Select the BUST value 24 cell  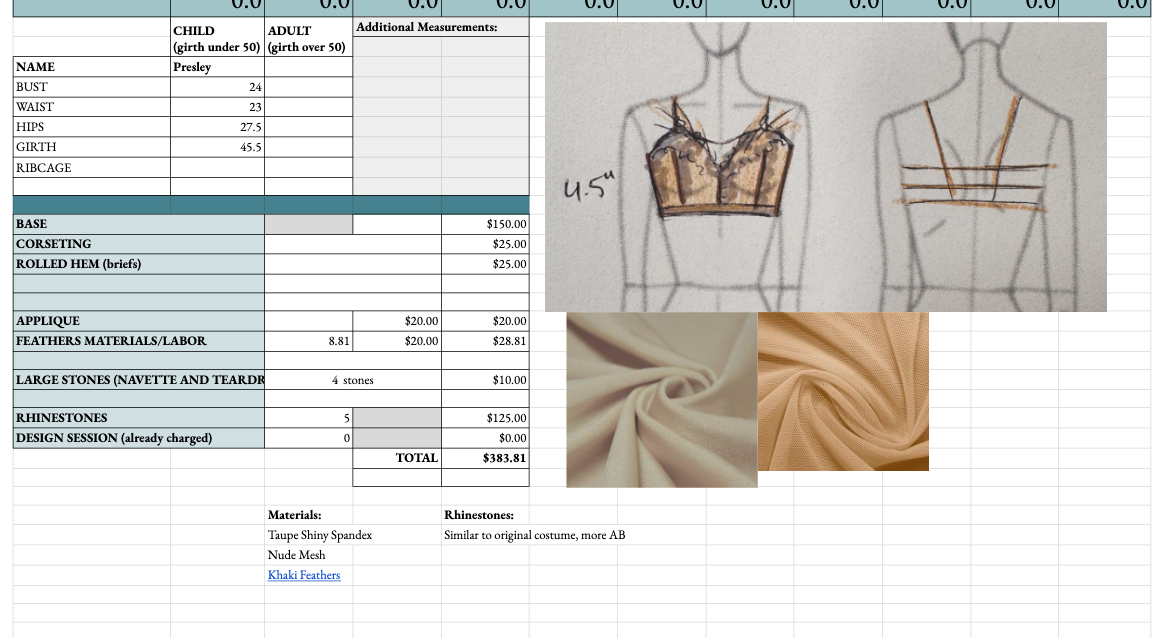[x=217, y=87]
